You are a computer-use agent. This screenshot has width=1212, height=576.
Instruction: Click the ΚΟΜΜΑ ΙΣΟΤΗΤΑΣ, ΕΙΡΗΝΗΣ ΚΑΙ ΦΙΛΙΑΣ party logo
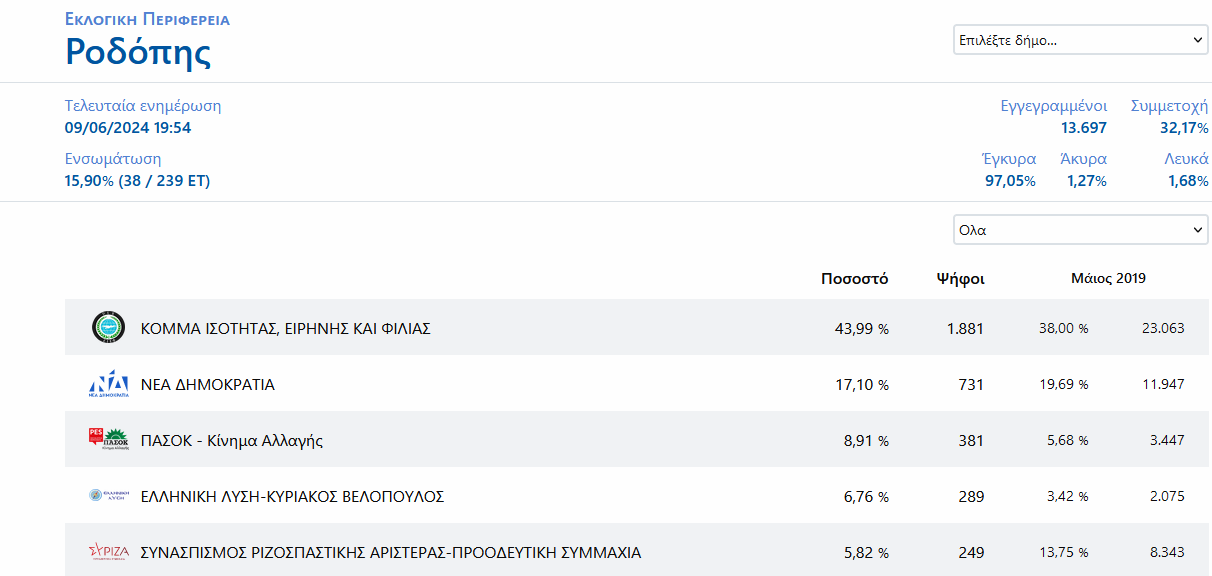[107, 327]
